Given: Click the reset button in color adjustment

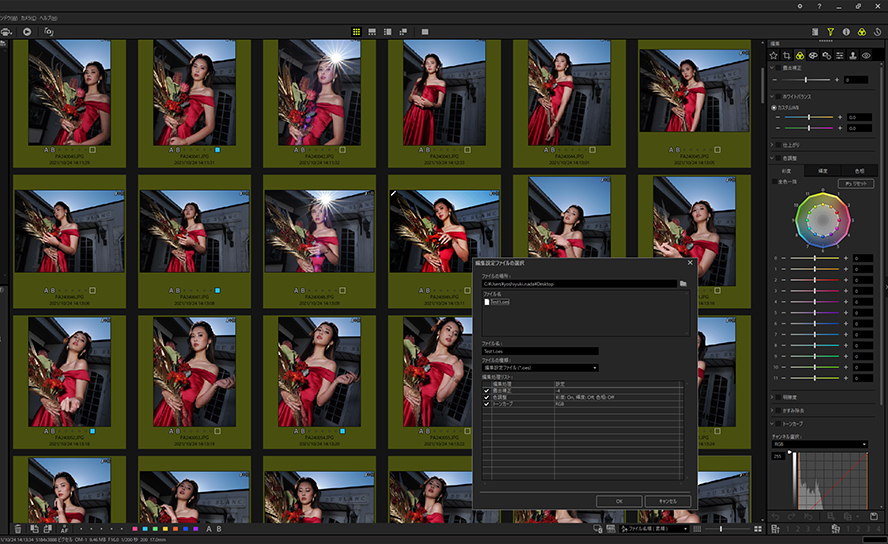Looking at the screenshot, I should [x=856, y=183].
